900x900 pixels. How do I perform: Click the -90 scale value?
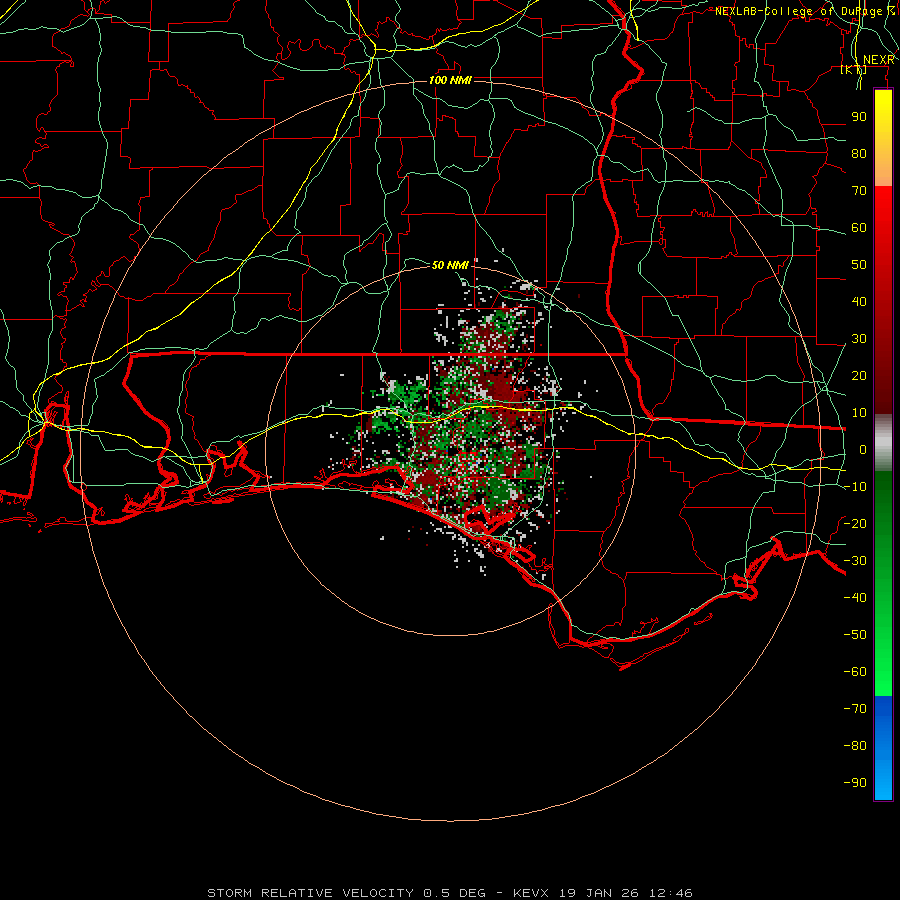pyautogui.click(x=855, y=783)
